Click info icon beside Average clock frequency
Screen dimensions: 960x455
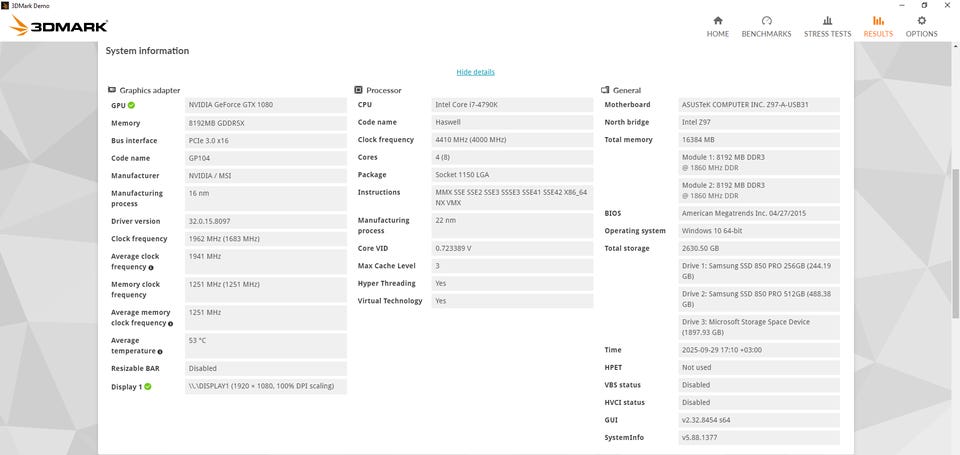(x=151, y=268)
